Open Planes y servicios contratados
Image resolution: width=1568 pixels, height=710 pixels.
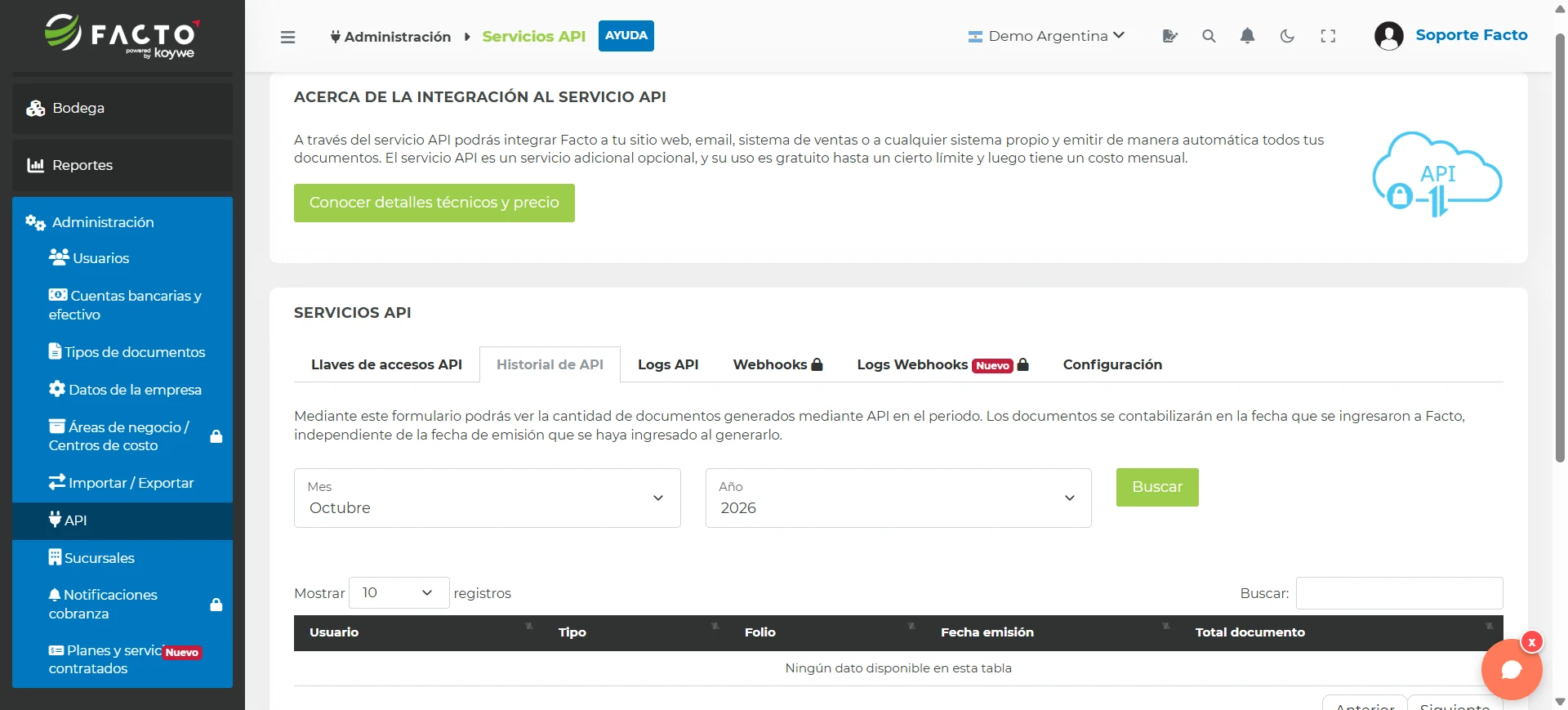pos(122,659)
